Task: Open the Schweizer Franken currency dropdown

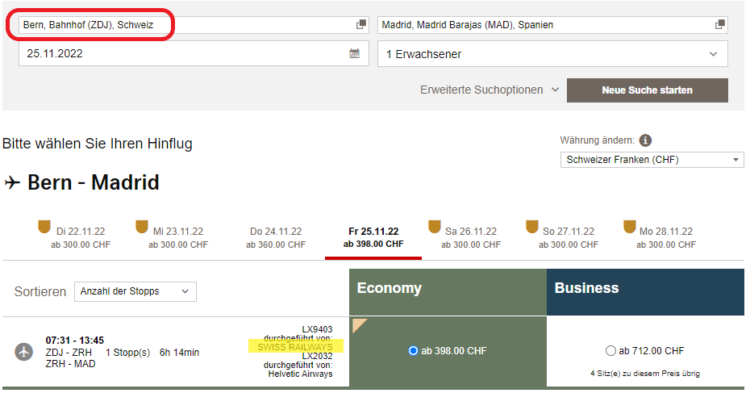Action: (x=652, y=160)
